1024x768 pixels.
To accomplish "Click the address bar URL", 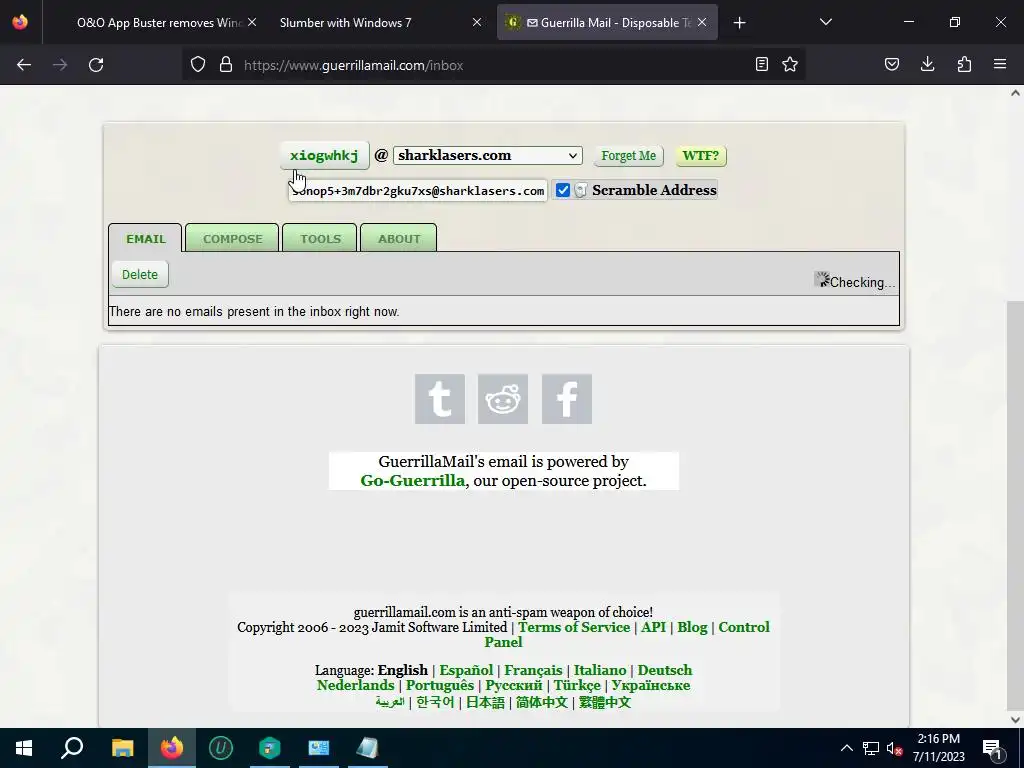I will click(353, 65).
